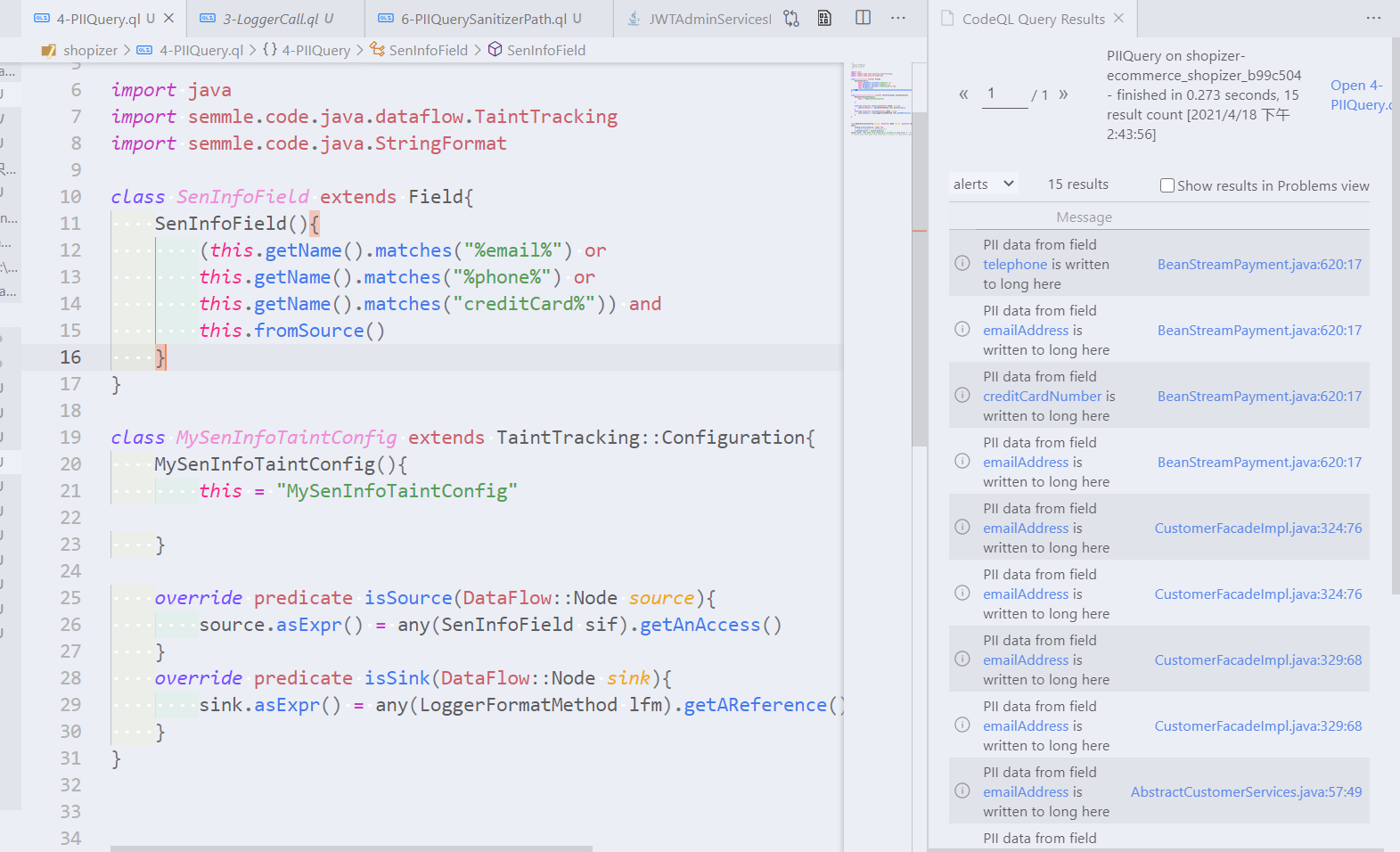1400x852 pixels.
Task: Click the StringFormat import on line 8
Action: (440, 143)
